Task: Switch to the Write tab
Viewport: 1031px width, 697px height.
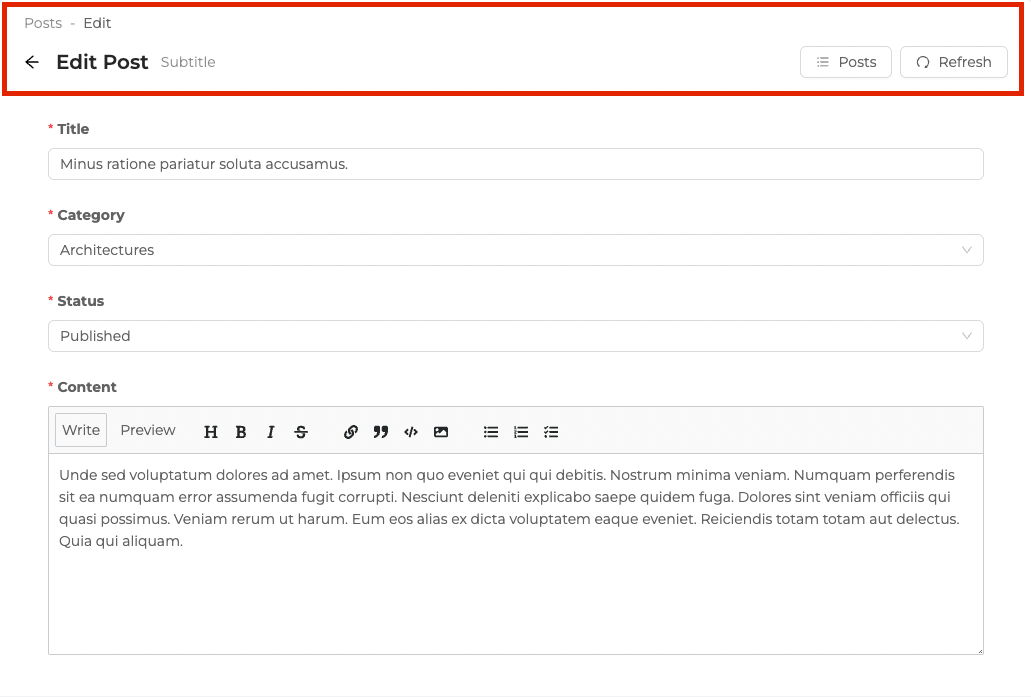Action: pyautogui.click(x=81, y=430)
